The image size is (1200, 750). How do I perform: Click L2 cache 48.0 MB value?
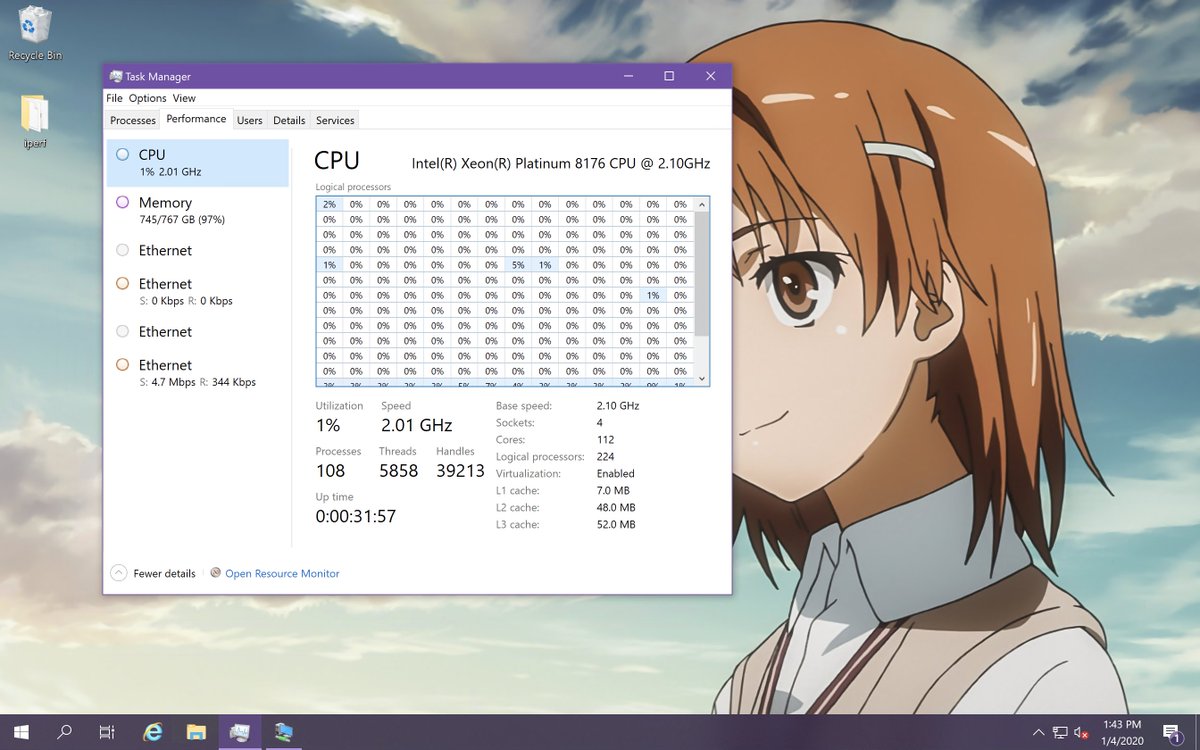[615, 508]
